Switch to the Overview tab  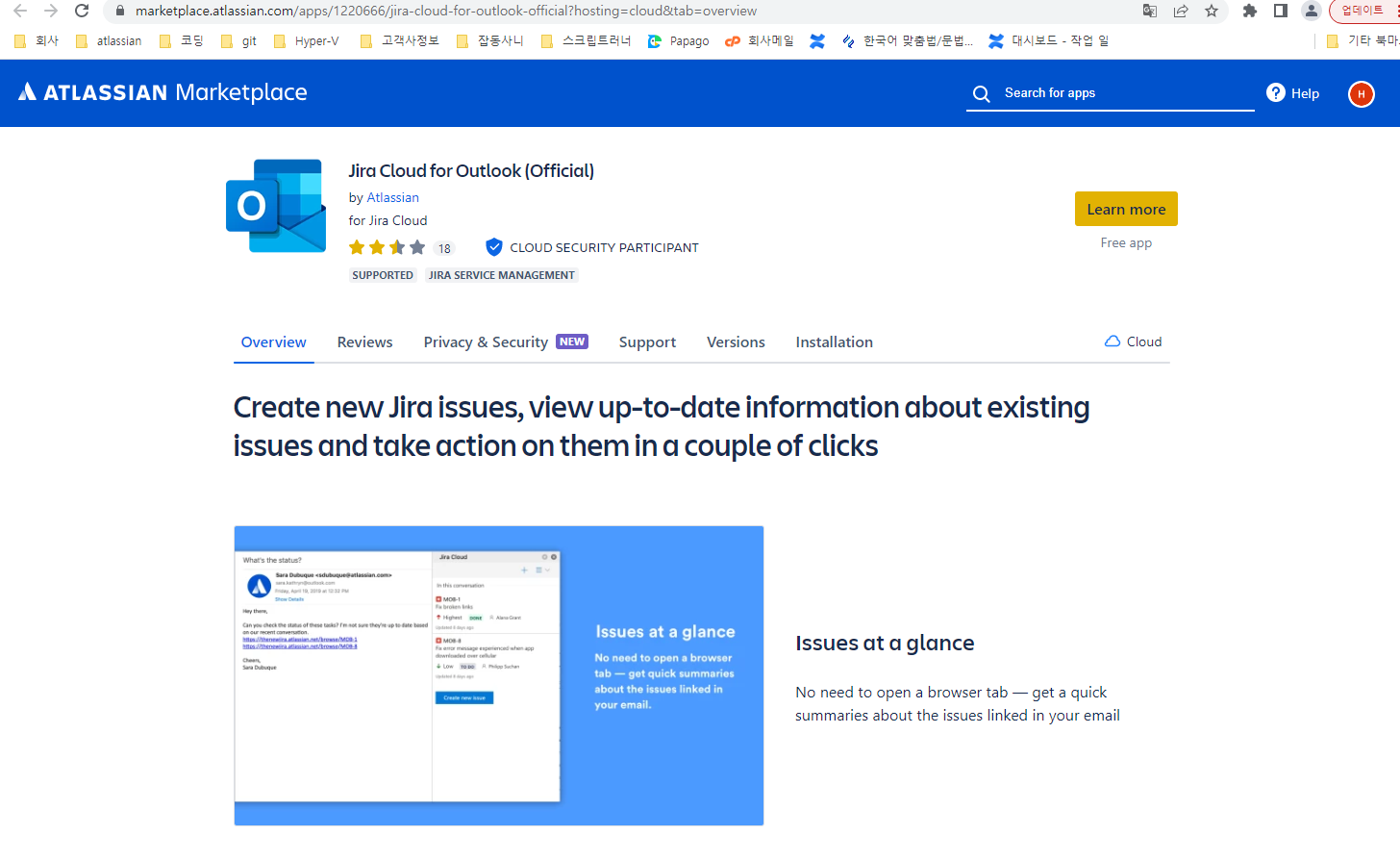click(274, 342)
